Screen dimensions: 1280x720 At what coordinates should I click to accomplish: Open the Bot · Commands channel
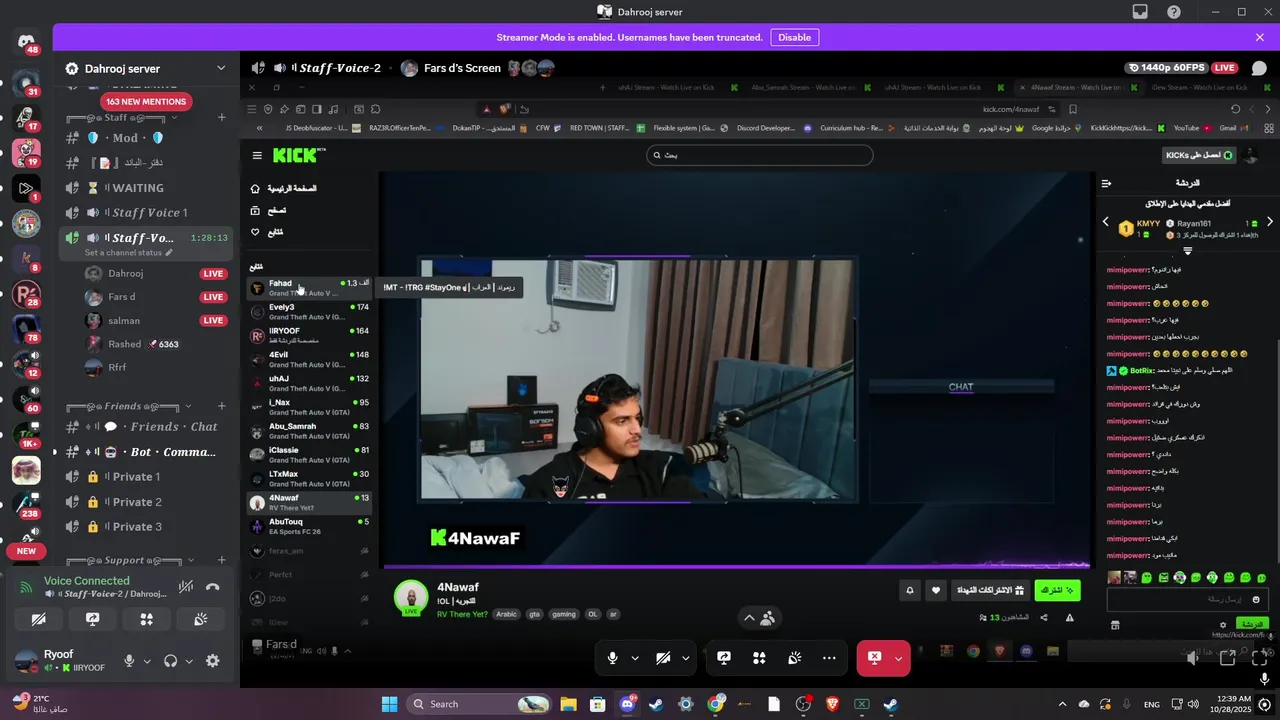pyautogui.click(x=146, y=452)
